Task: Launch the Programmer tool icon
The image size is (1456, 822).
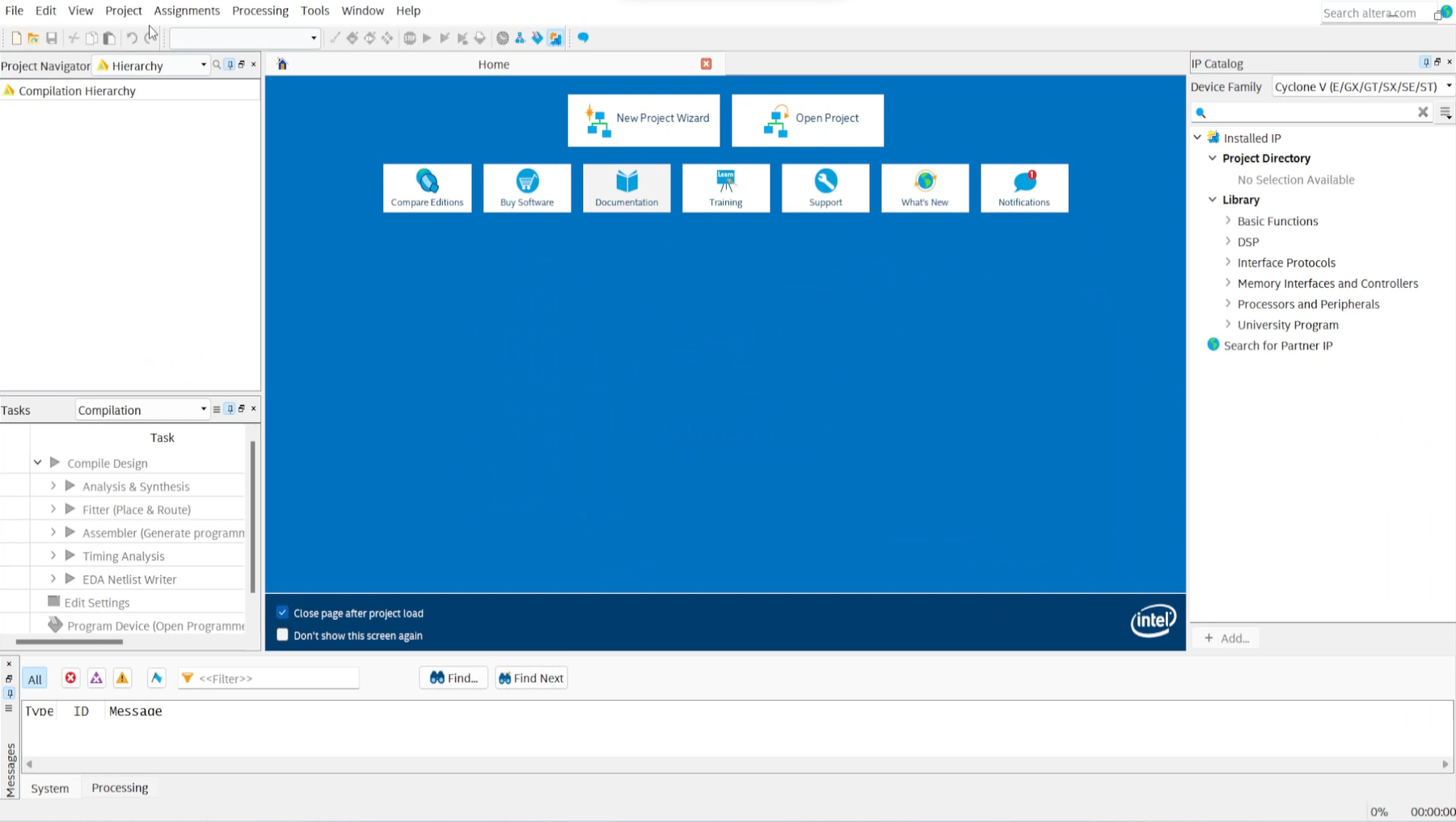Action: (x=538, y=38)
